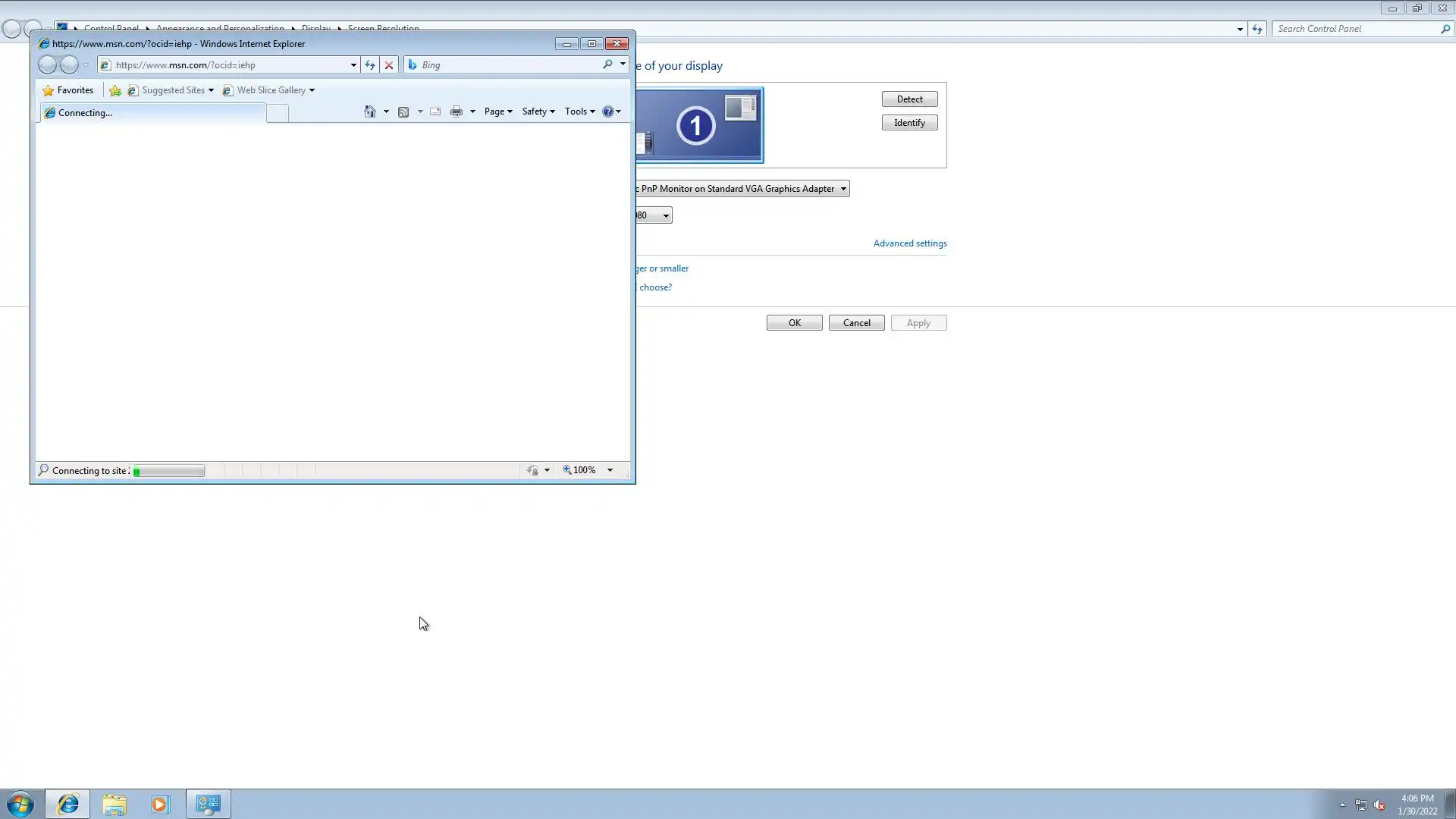Expand the resolution dropdown
This screenshot has width=1456, height=819.
[665, 215]
